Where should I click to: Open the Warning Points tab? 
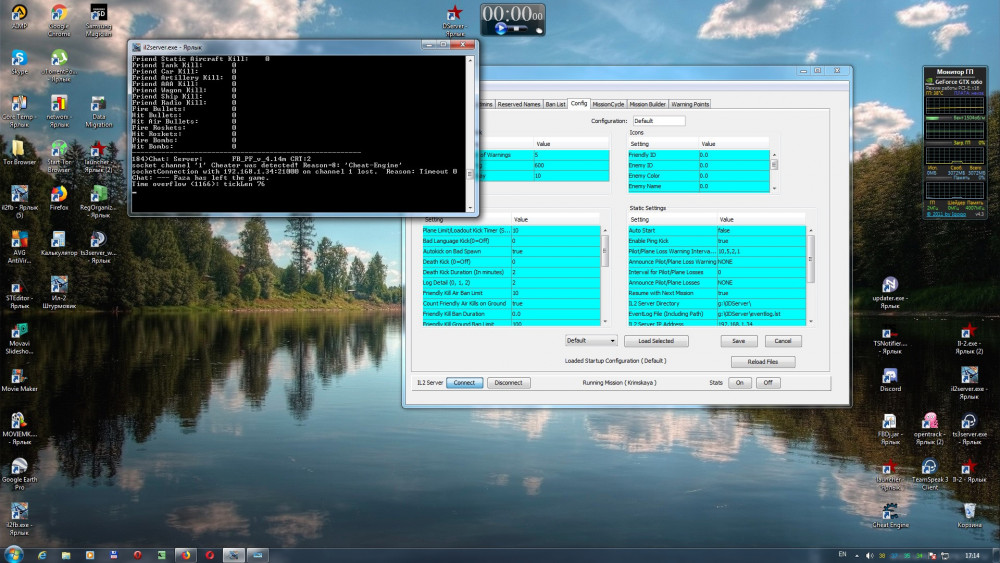[x=690, y=104]
